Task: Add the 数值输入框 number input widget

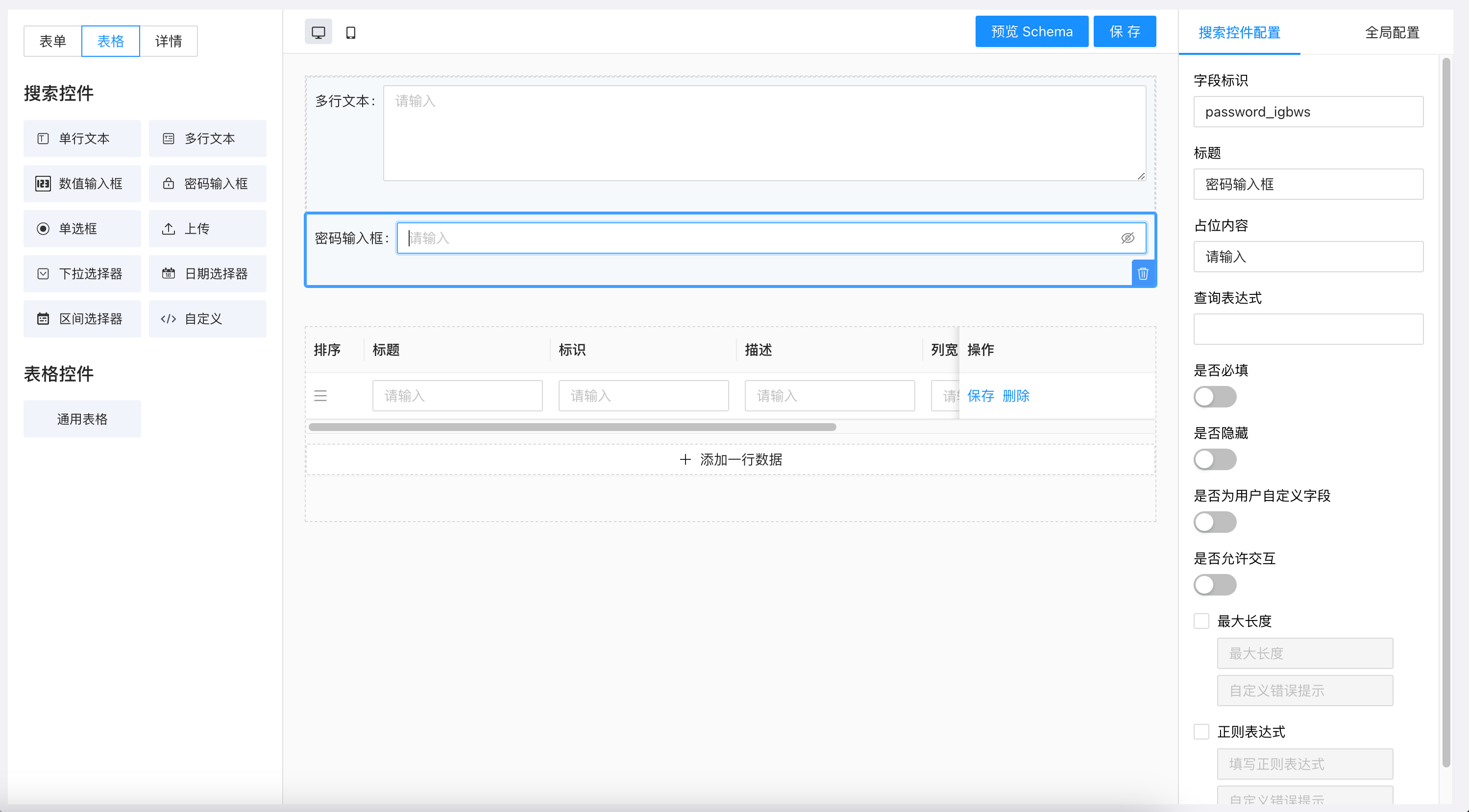Action: [x=82, y=184]
